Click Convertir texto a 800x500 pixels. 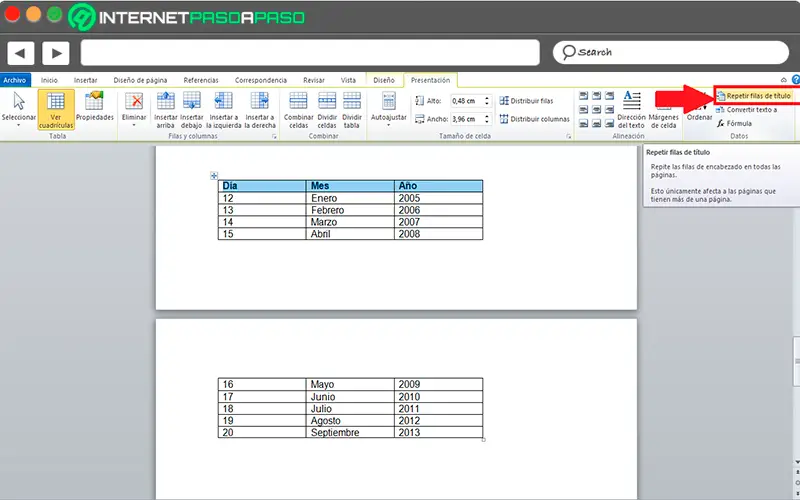(746, 110)
